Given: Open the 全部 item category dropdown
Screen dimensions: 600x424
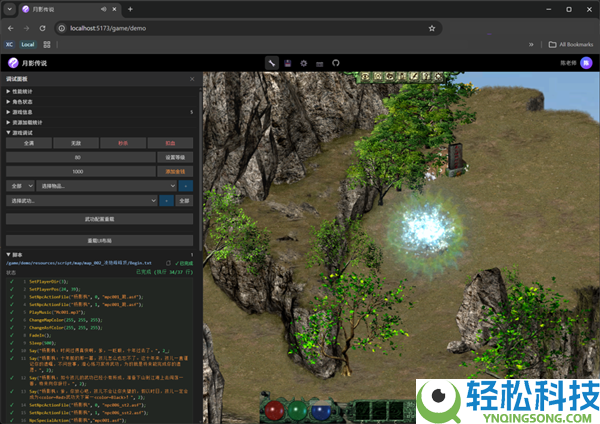Looking at the screenshot, I should click(20, 186).
